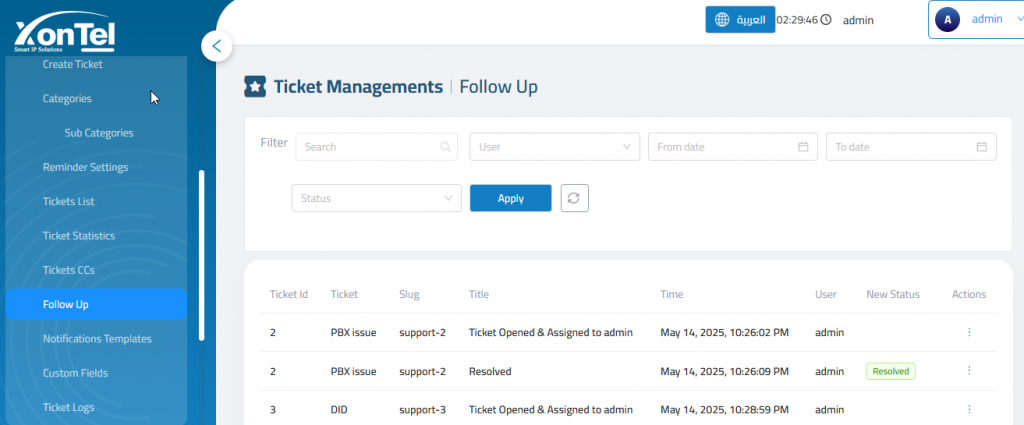This screenshot has height=425, width=1024.
Task: Select Sub Categories in sidebar
Action: click(99, 133)
